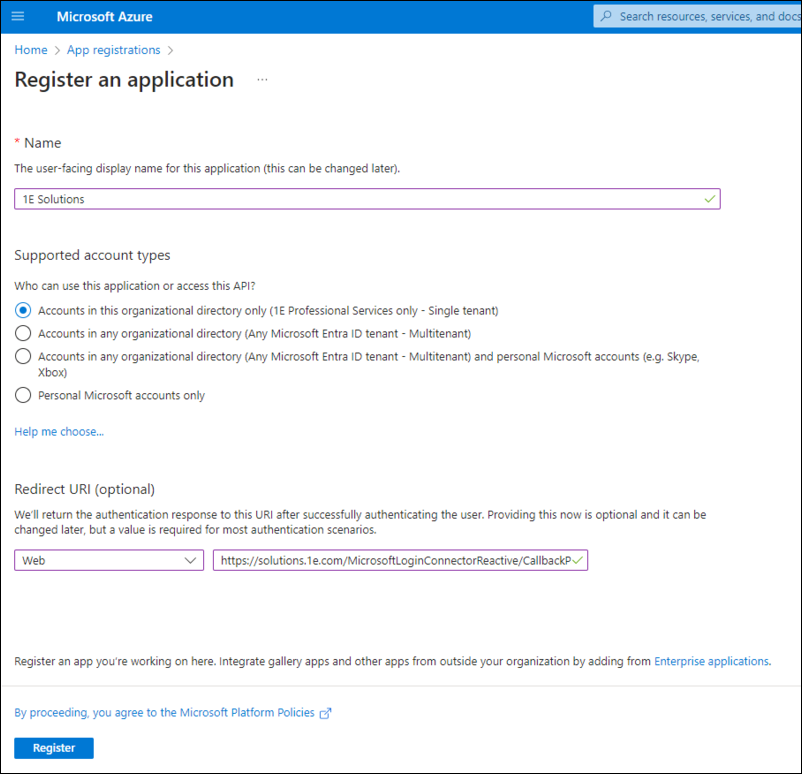Click the ellipsis next to Register an application
This screenshot has height=774, width=802.
click(262, 80)
